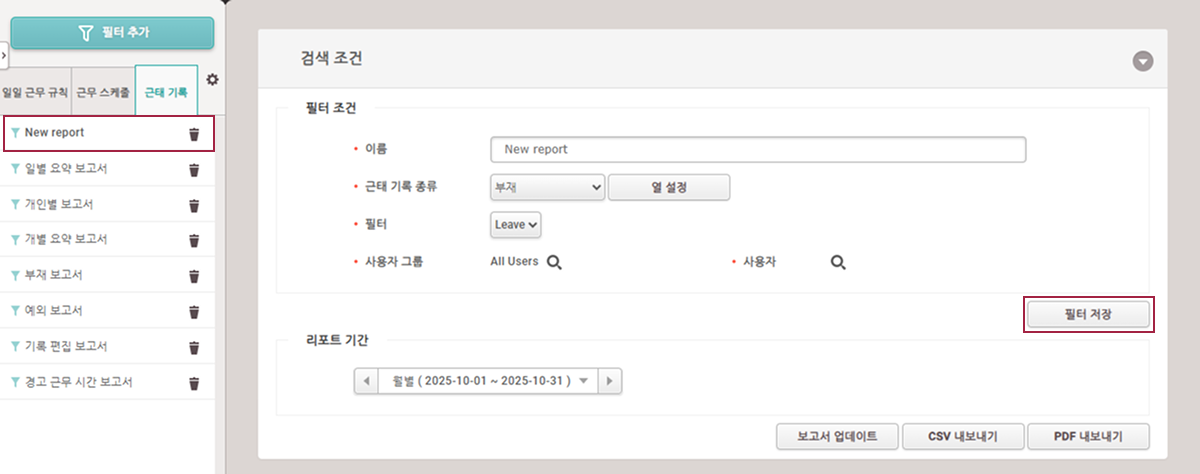The height and width of the screenshot is (474, 1200).
Task: Open the 근태 기록 종류 dropdown
Action: [547, 187]
